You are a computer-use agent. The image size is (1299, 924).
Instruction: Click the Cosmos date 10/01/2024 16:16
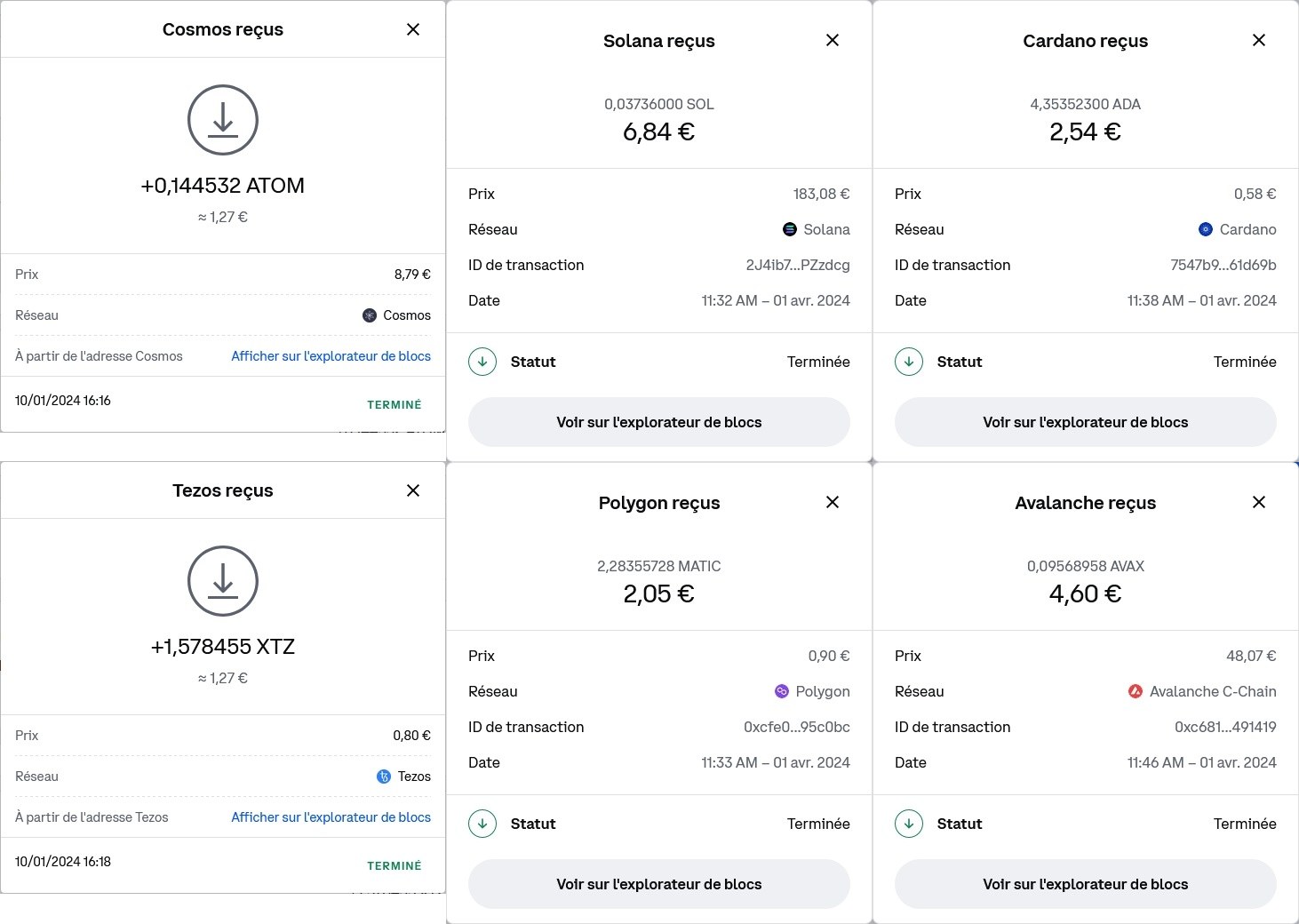(63, 401)
